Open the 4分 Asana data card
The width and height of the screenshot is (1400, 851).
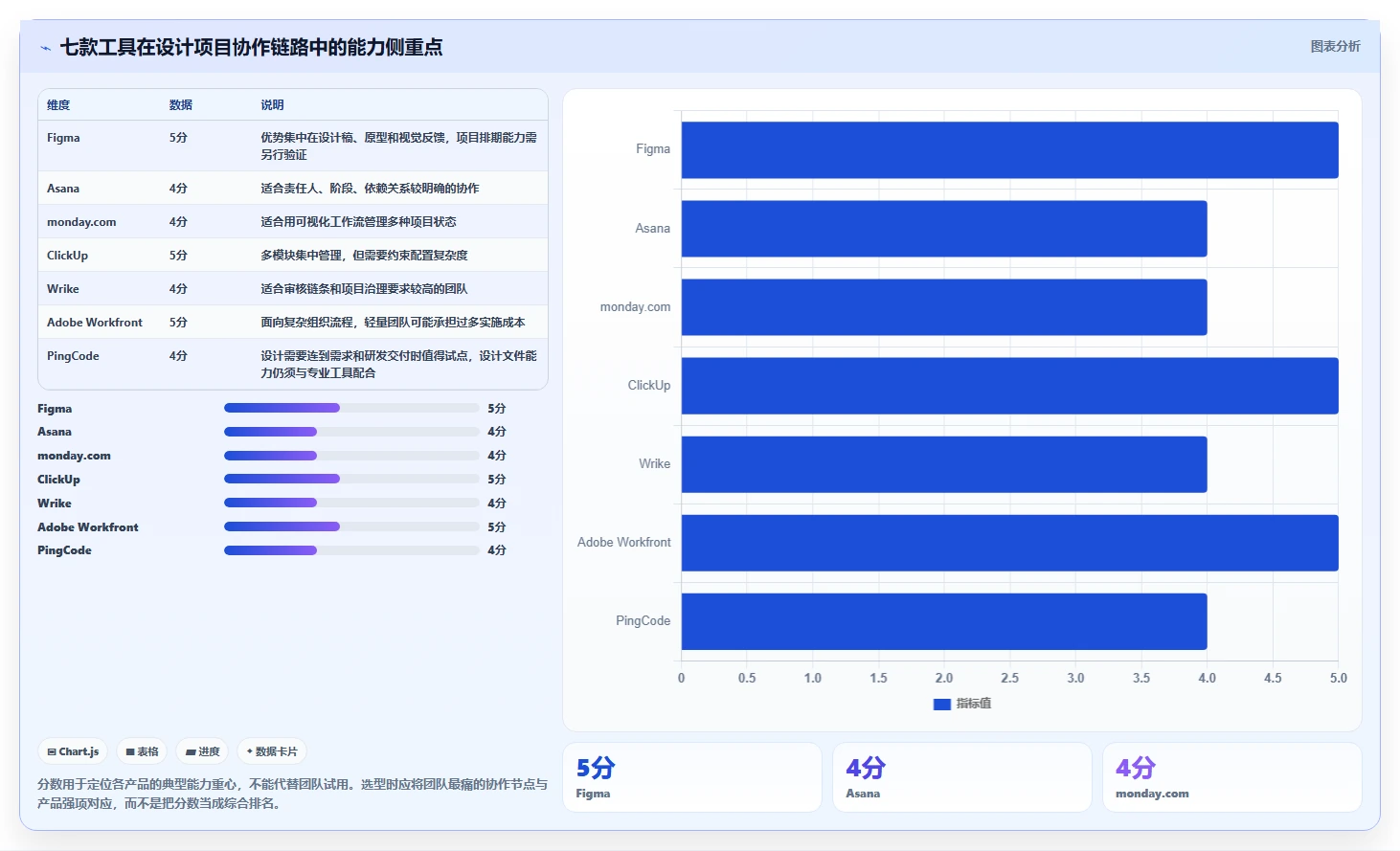click(x=962, y=777)
